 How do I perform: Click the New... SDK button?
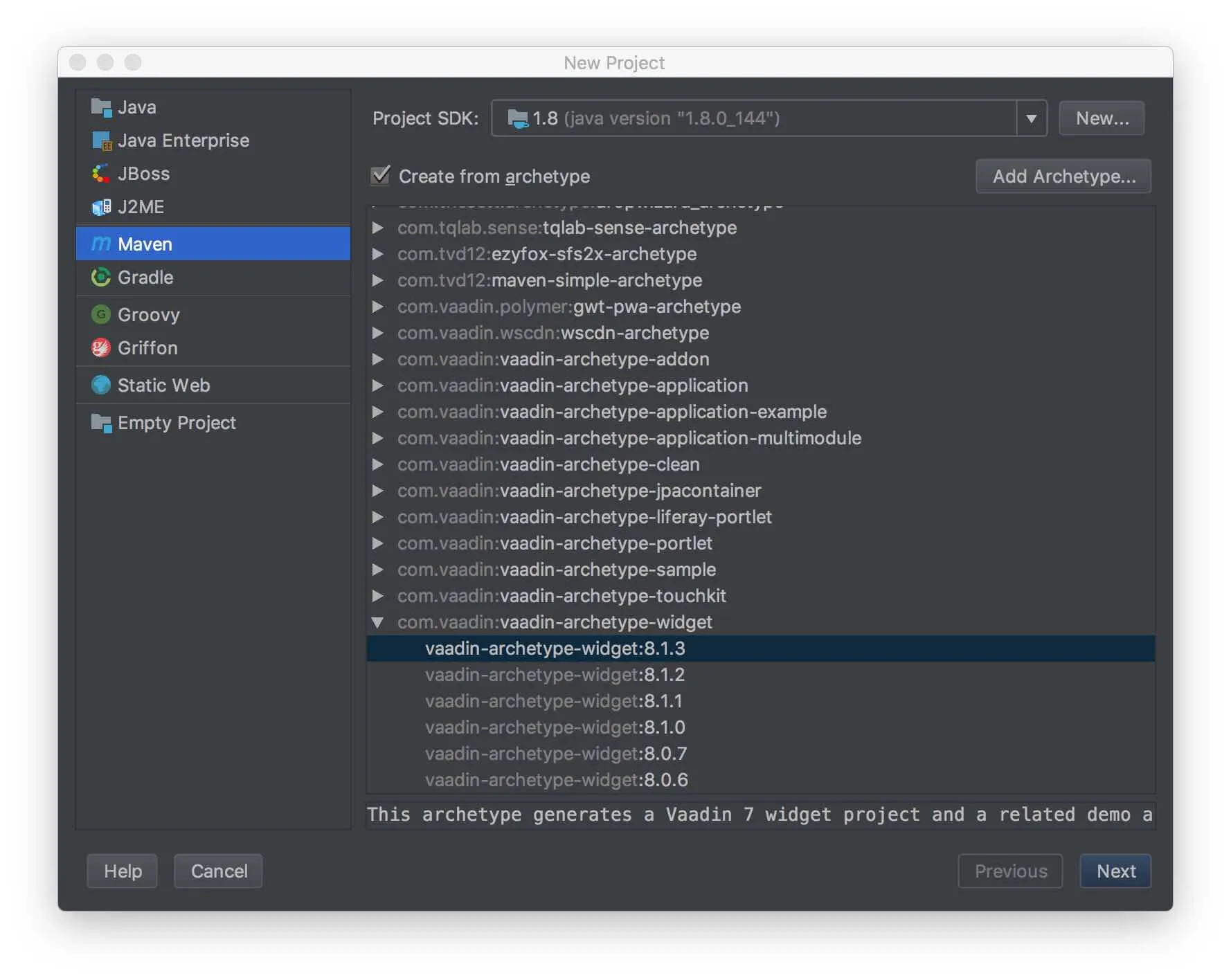(1102, 118)
